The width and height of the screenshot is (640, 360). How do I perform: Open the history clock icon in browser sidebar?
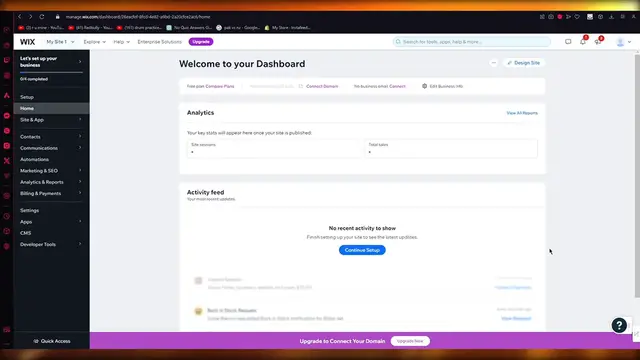point(7,216)
